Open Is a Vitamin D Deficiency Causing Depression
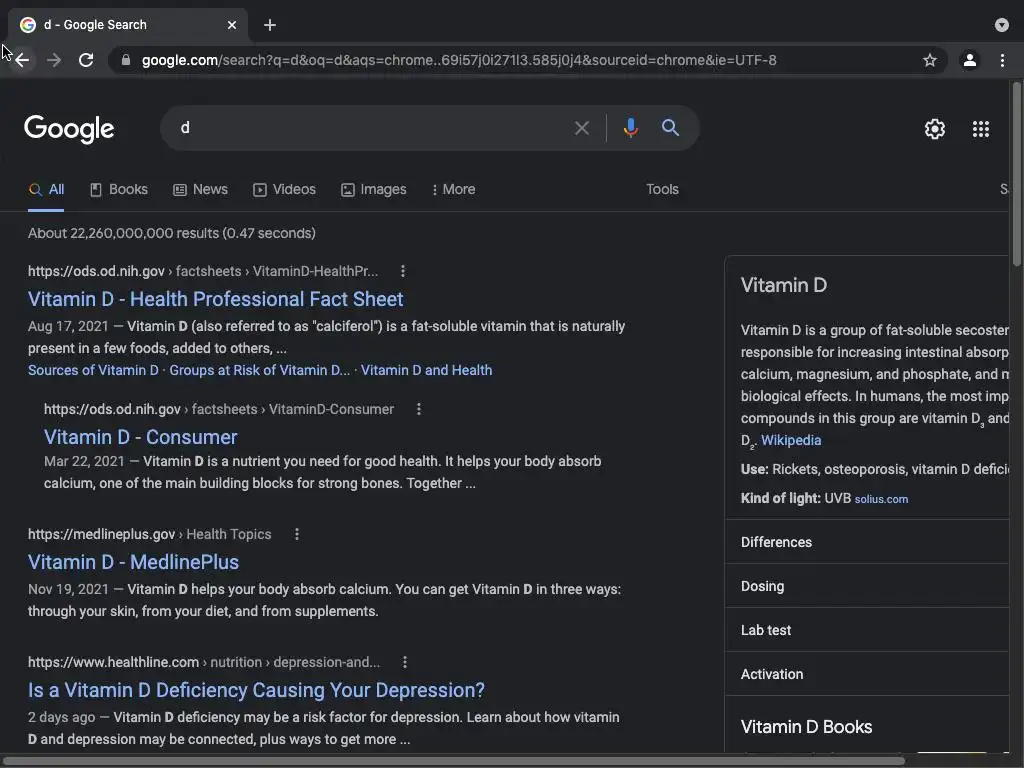This screenshot has height=768, width=1024. 256,690
